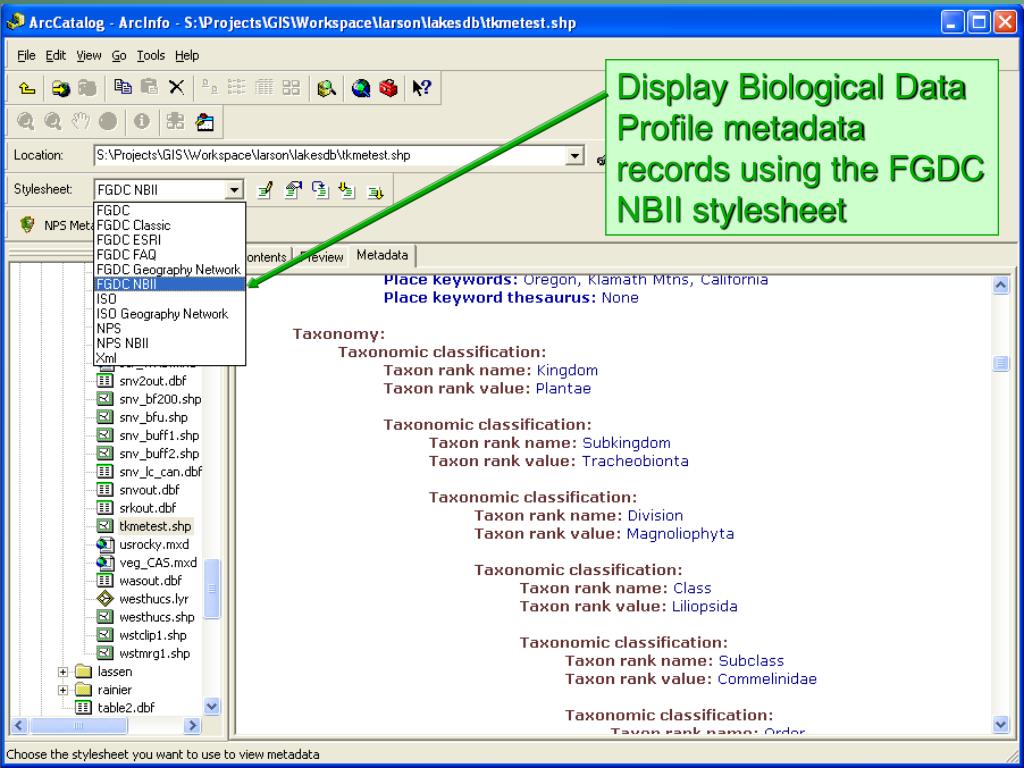The image size is (1024, 768).
Task: Click the Create/Update Metadata icon
Action: (320, 190)
